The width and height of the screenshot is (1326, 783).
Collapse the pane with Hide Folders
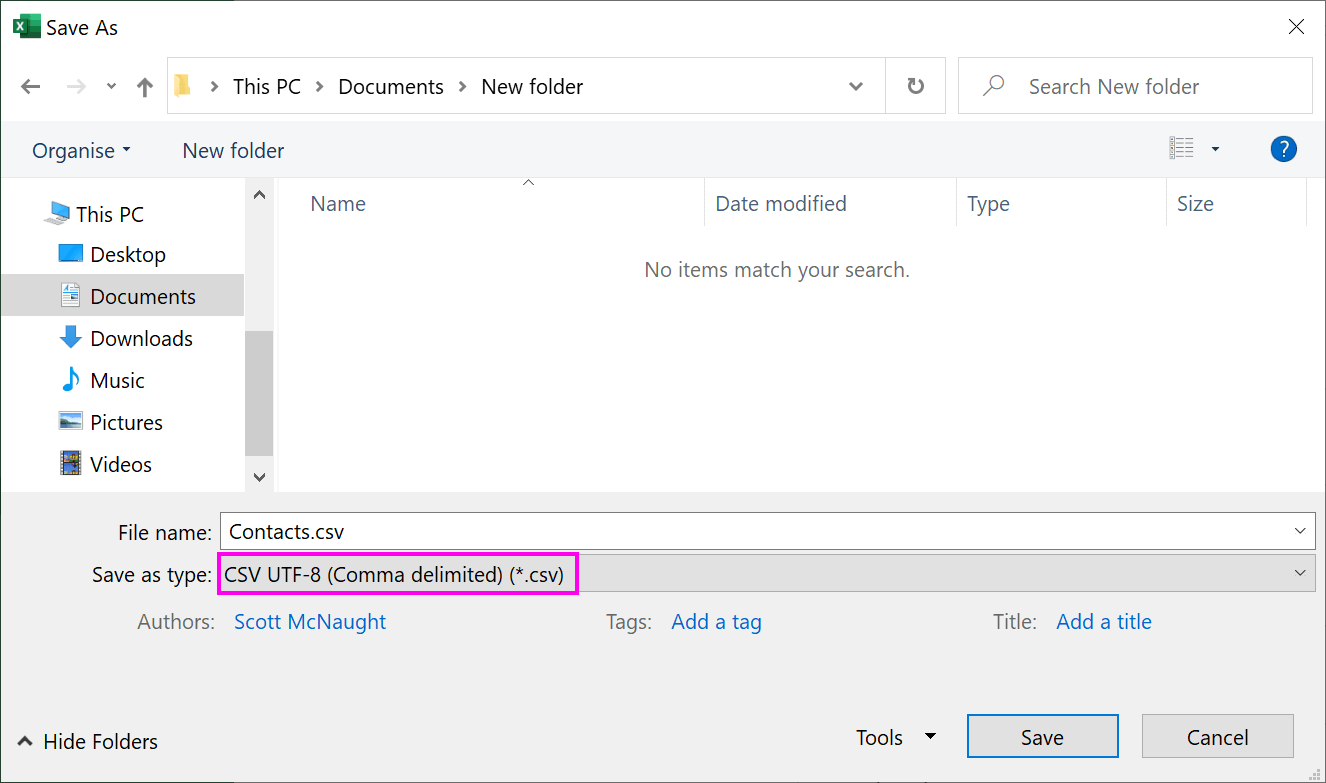click(x=88, y=742)
